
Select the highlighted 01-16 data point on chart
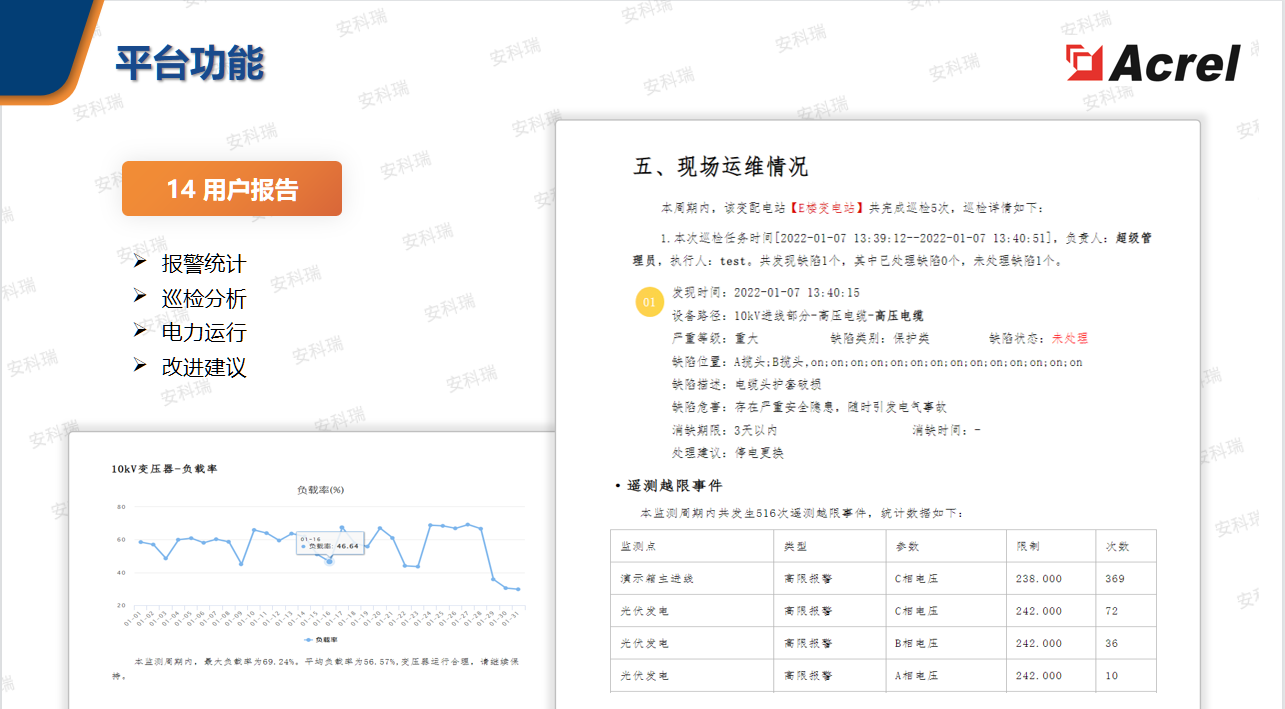click(329, 561)
